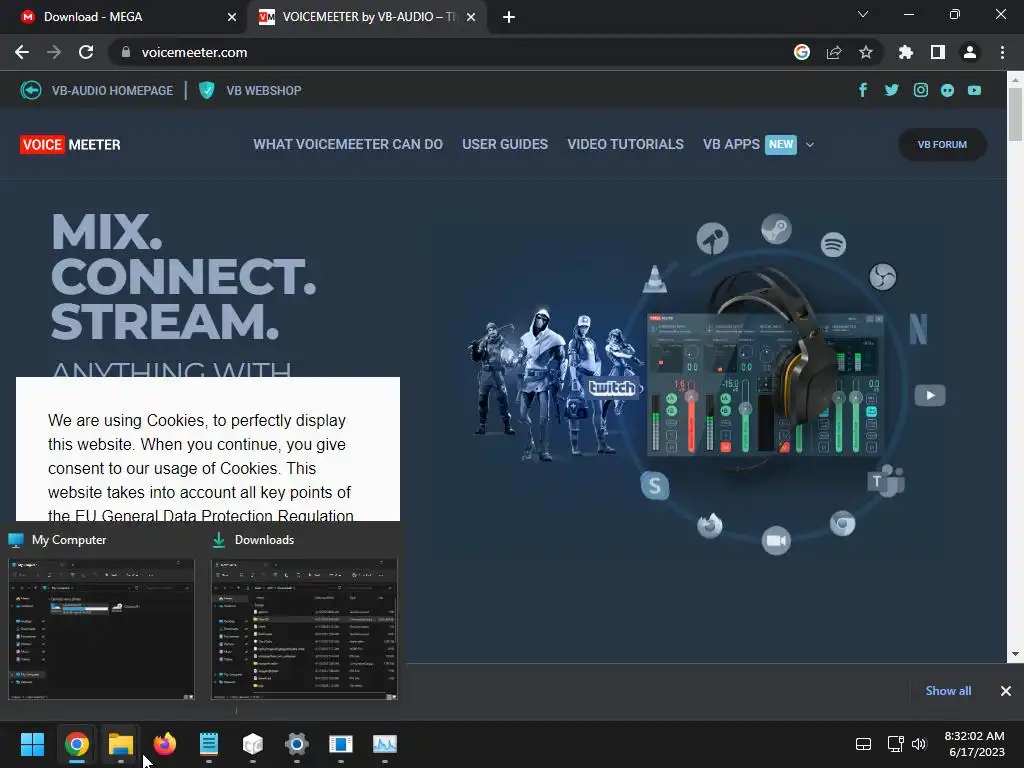Toggle Chrome side panel

pyautogui.click(x=938, y=52)
